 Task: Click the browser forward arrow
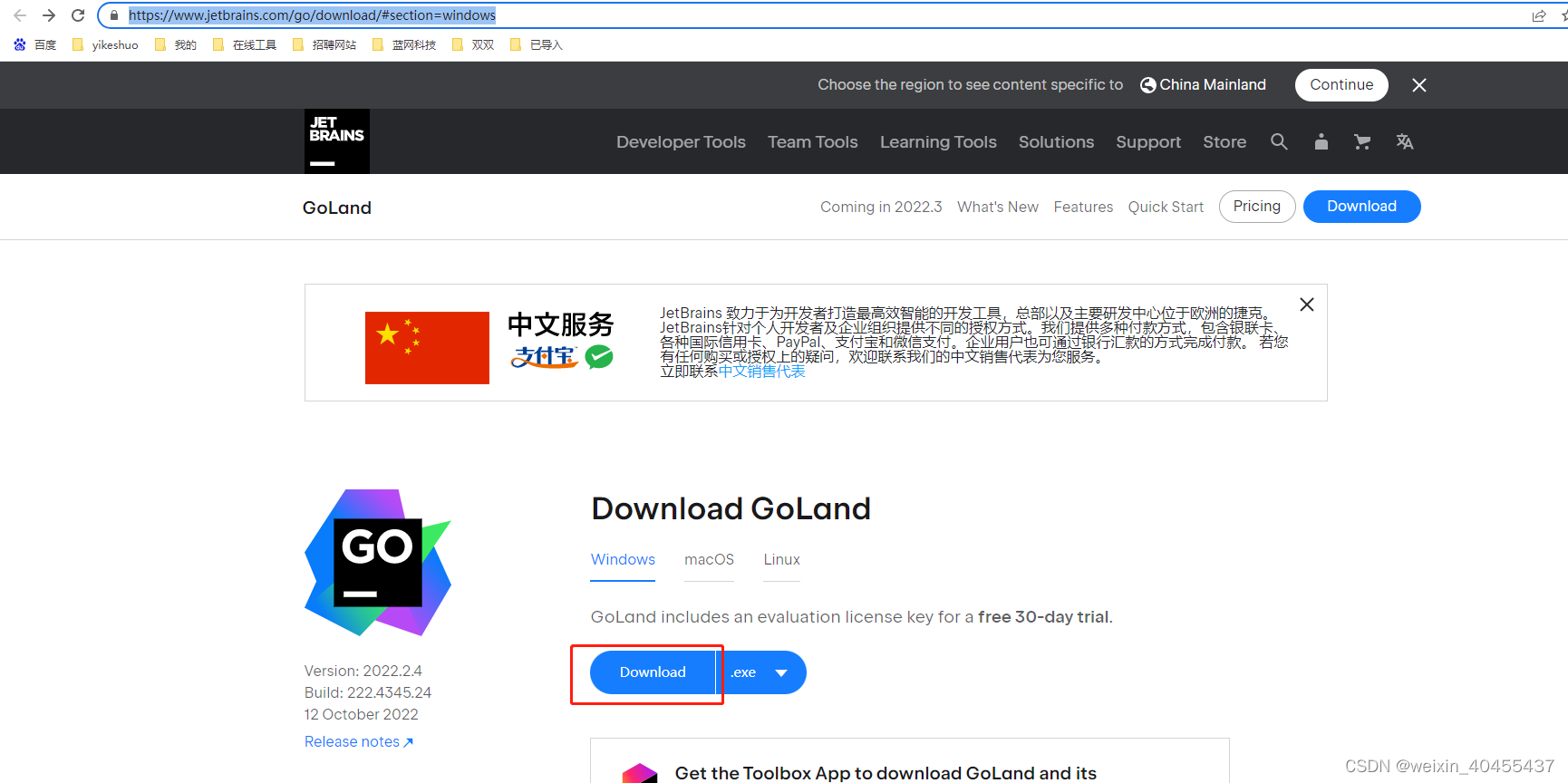tap(49, 15)
